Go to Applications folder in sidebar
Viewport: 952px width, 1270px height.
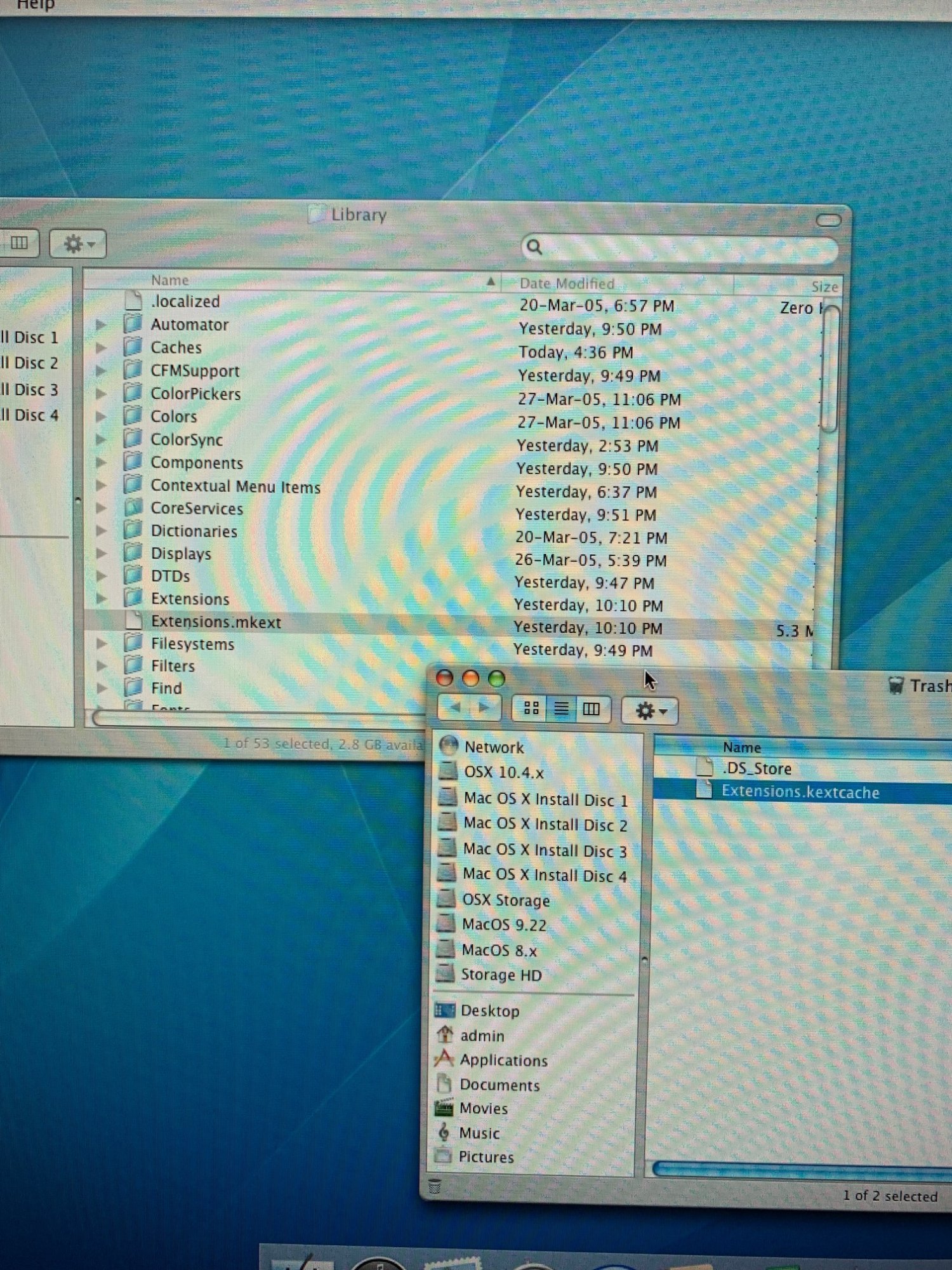pyautogui.click(x=491, y=1060)
